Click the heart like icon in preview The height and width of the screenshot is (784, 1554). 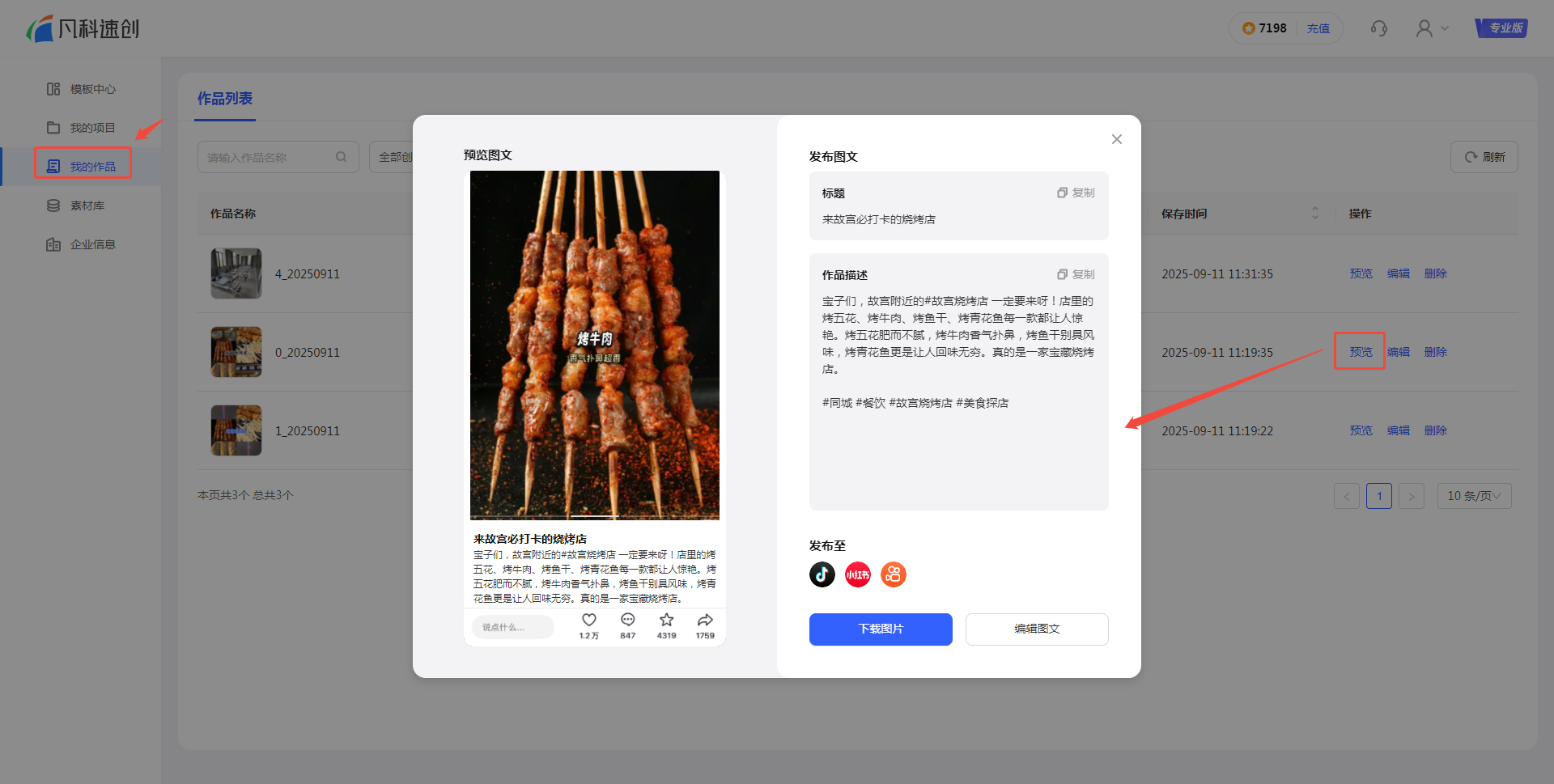click(589, 620)
